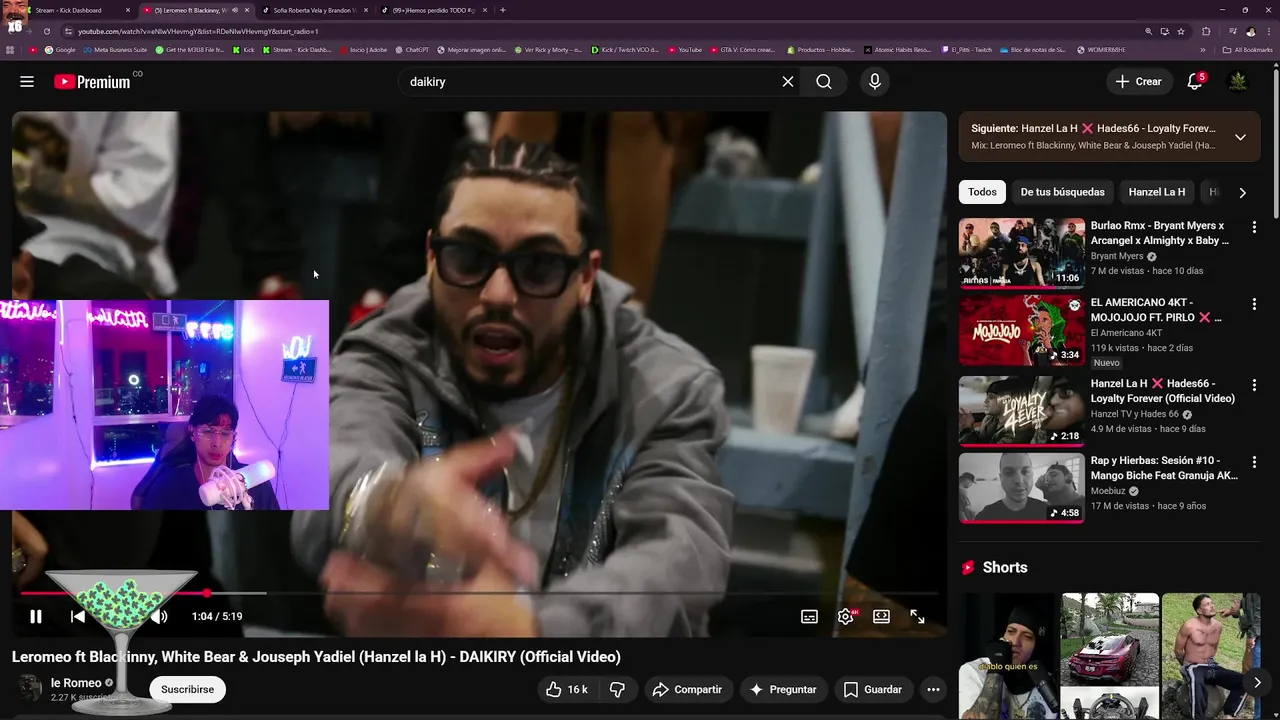Image resolution: width=1280 pixels, height=720 pixels.
Task: Switch to Hemos perdido TODO tab
Action: click(434, 10)
